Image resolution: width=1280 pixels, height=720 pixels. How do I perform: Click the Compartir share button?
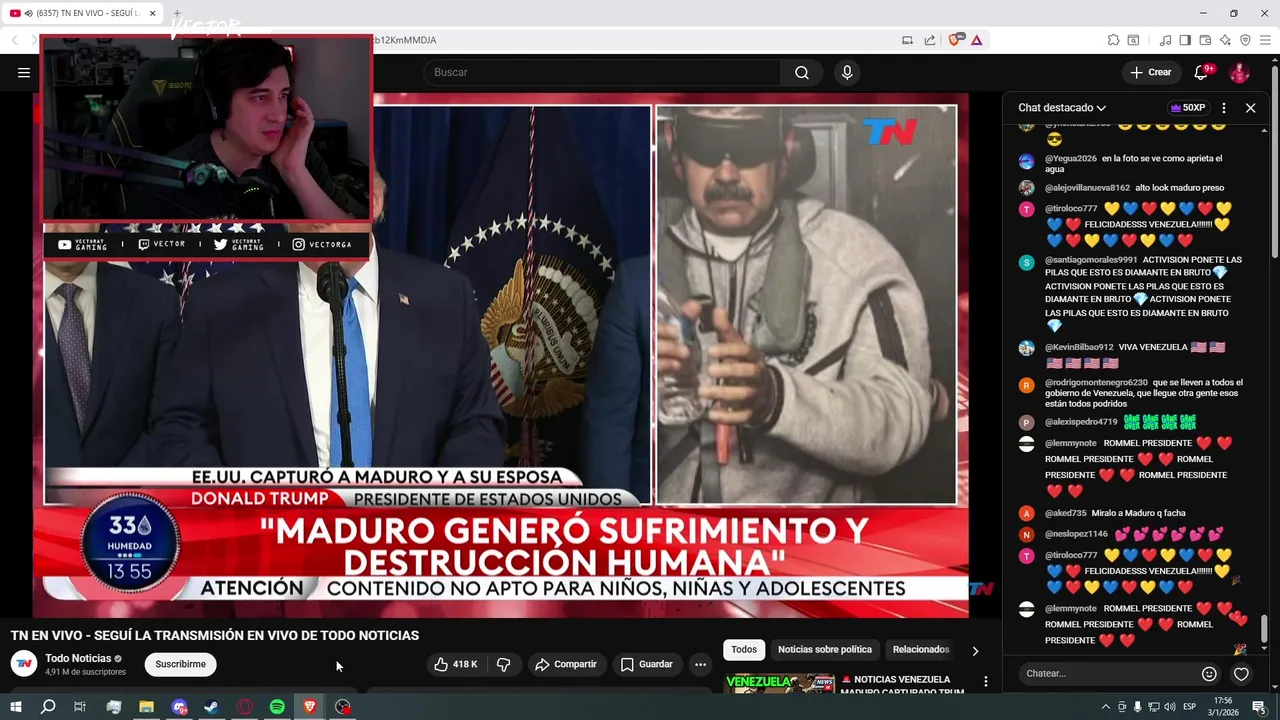(566, 664)
